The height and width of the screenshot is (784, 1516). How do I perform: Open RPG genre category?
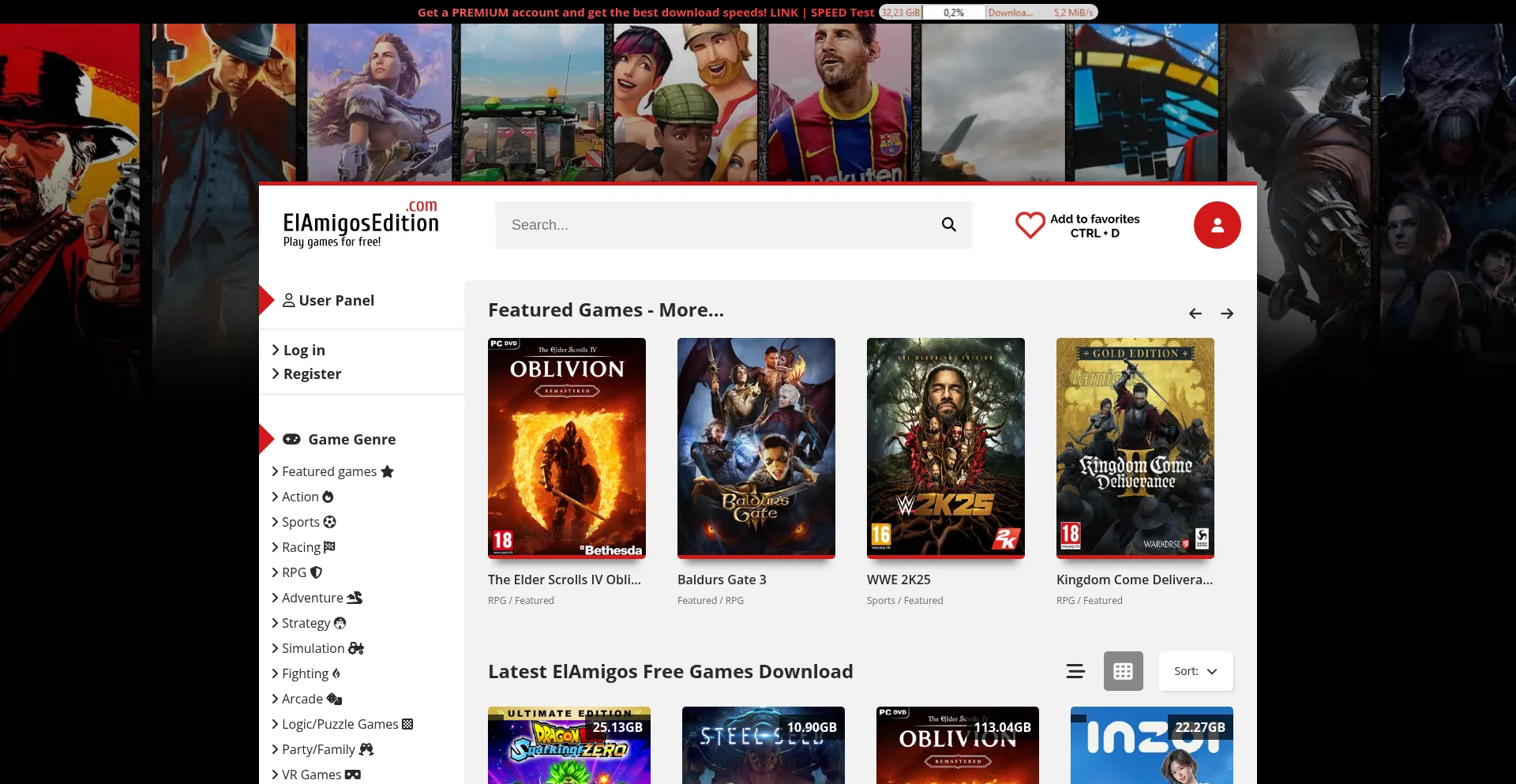(294, 572)
